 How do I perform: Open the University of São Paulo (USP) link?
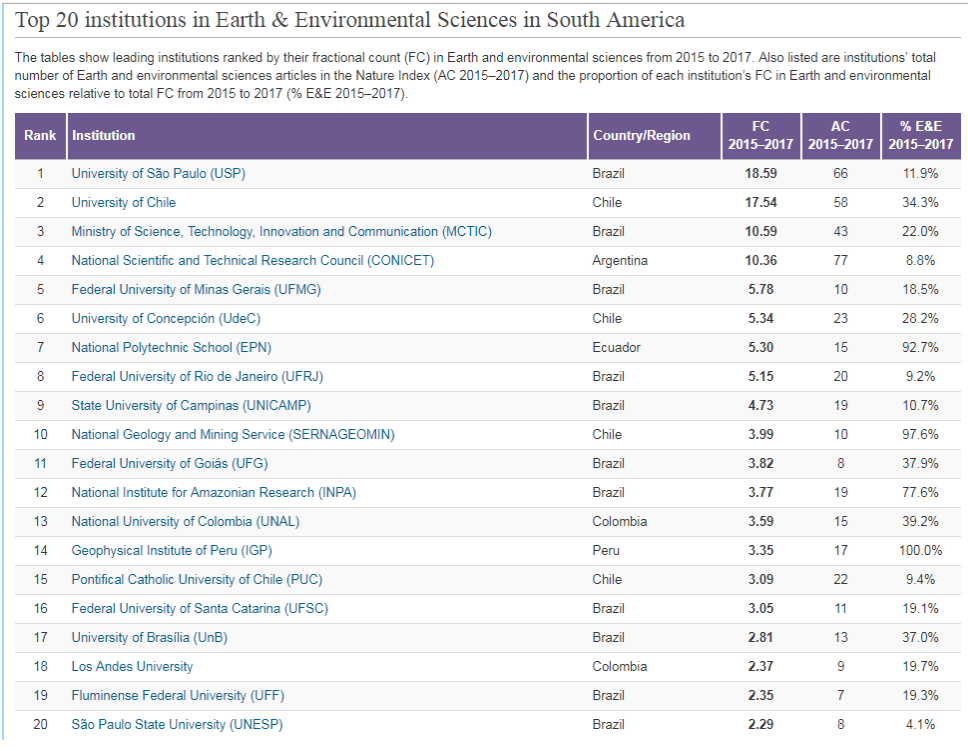(x=158, y=173)
